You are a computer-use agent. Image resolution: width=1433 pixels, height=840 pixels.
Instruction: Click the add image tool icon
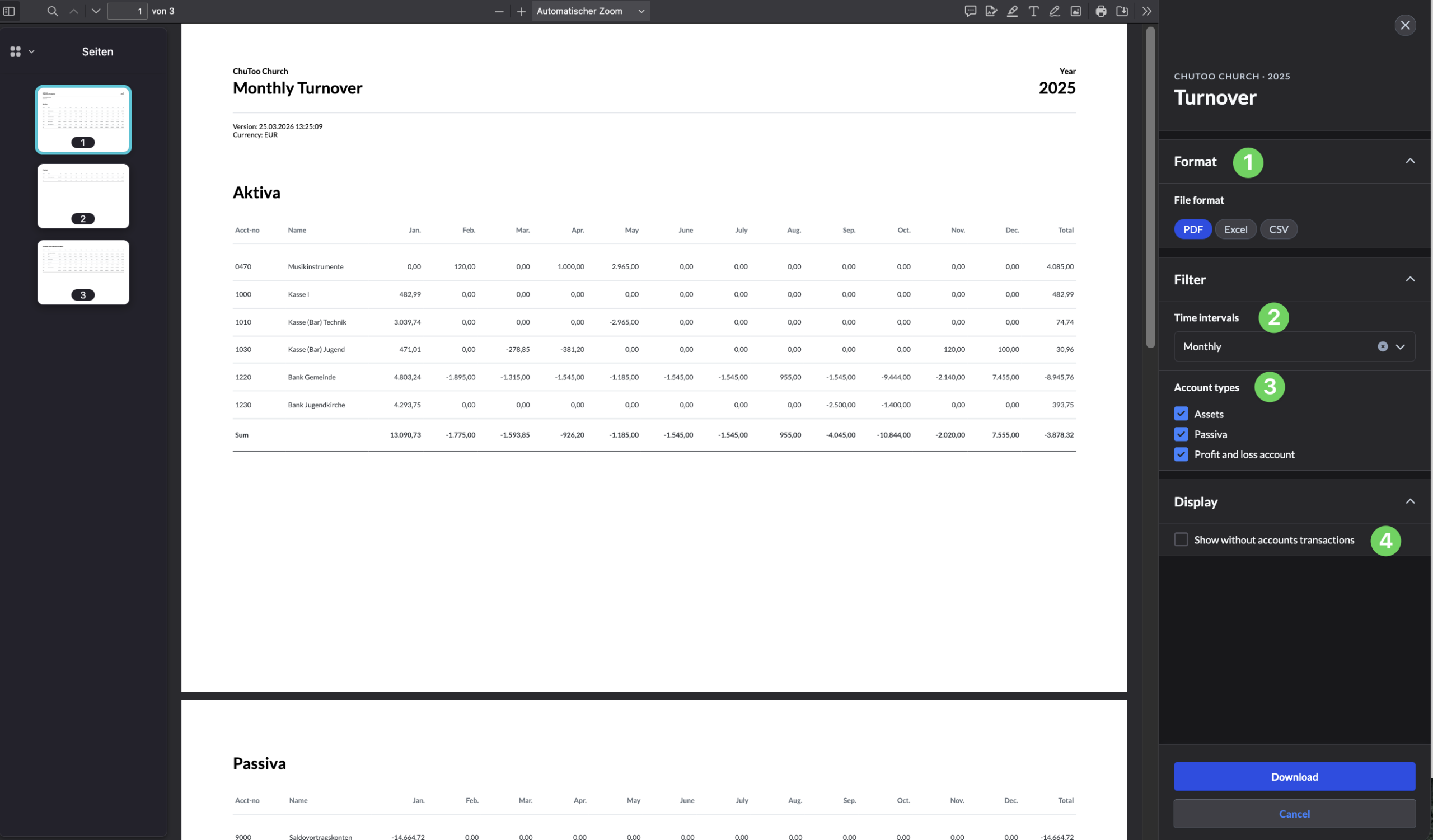pyautogui.click(x=1075, y=11)
